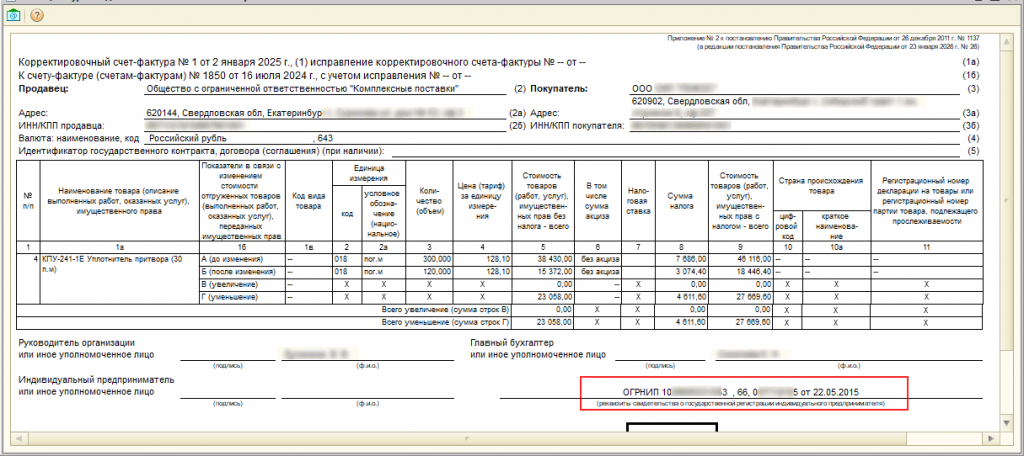1024x456 pixels.
Task: Click the cost cell '15 372,00'
Action: click(544, 271)
